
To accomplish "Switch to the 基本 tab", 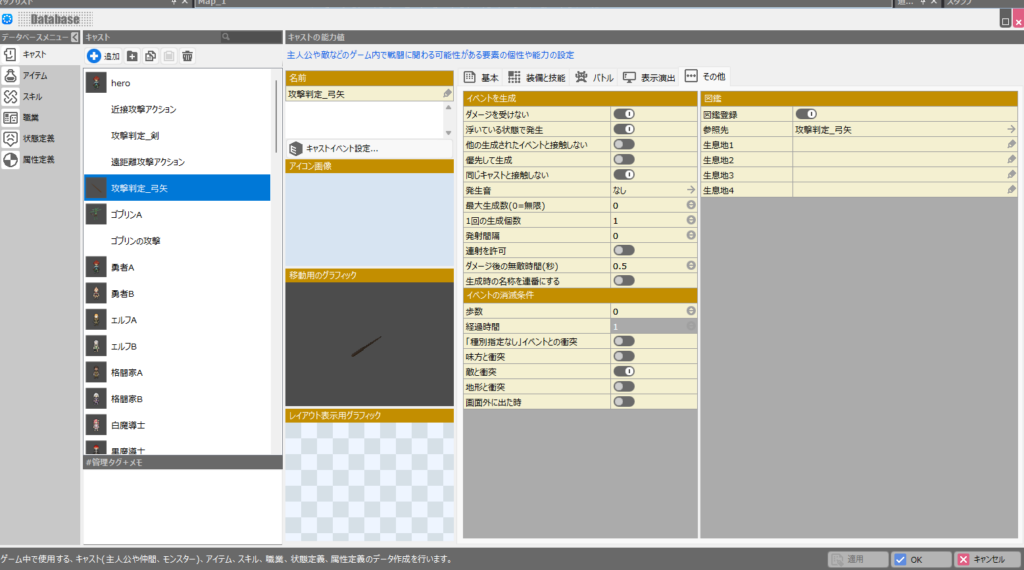I will click(x=481, y=77).
